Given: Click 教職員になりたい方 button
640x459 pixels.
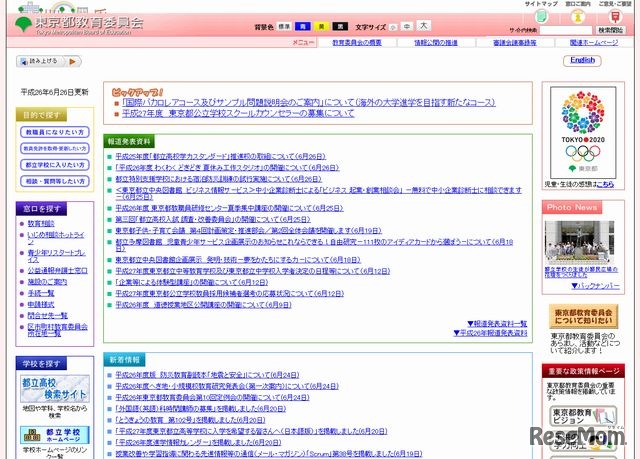Looking at the screenshot, I should click(x=55, y=132).
